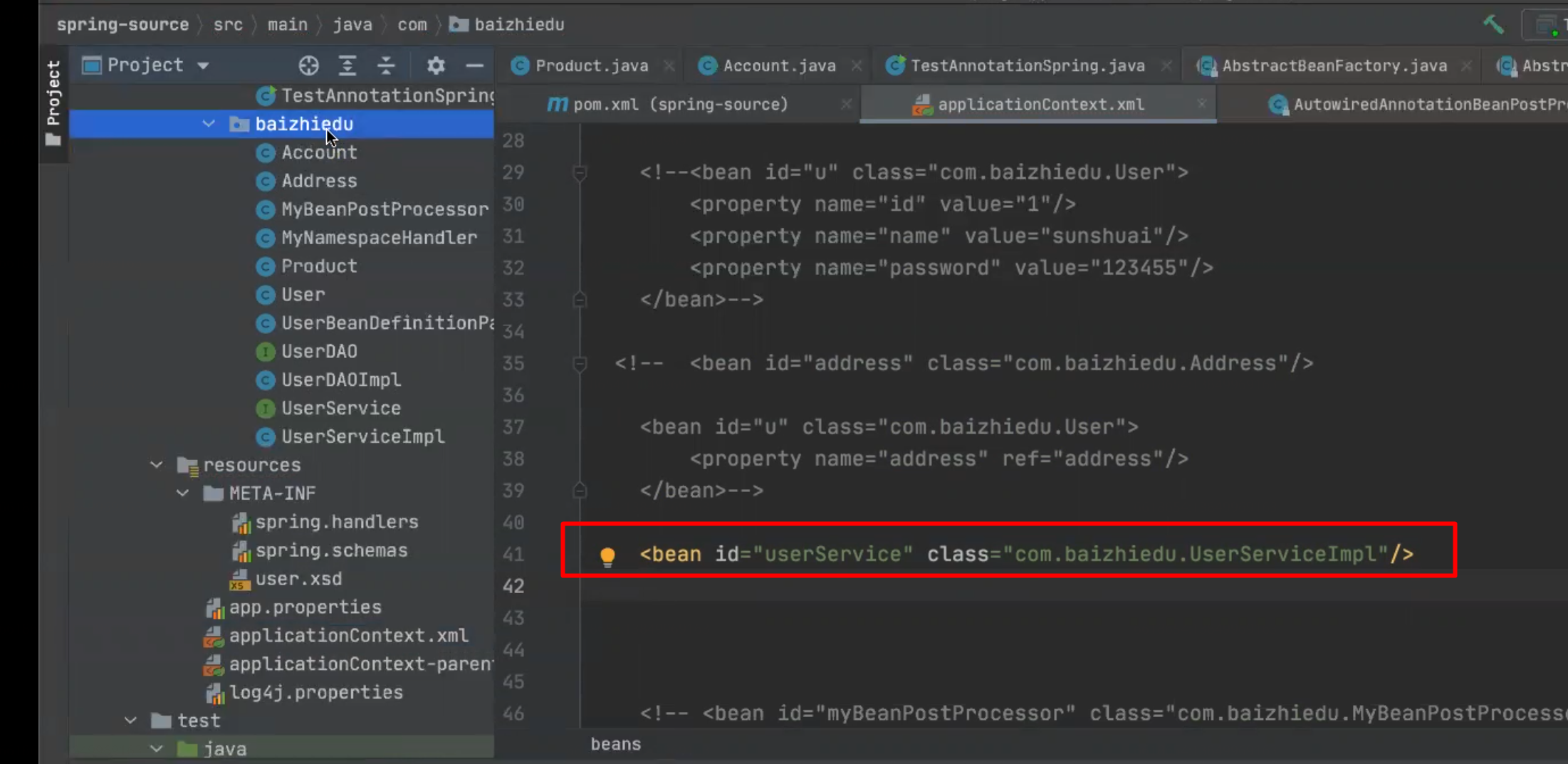
Task: Collapse the META-INF folder
Action: coord(183,493)
